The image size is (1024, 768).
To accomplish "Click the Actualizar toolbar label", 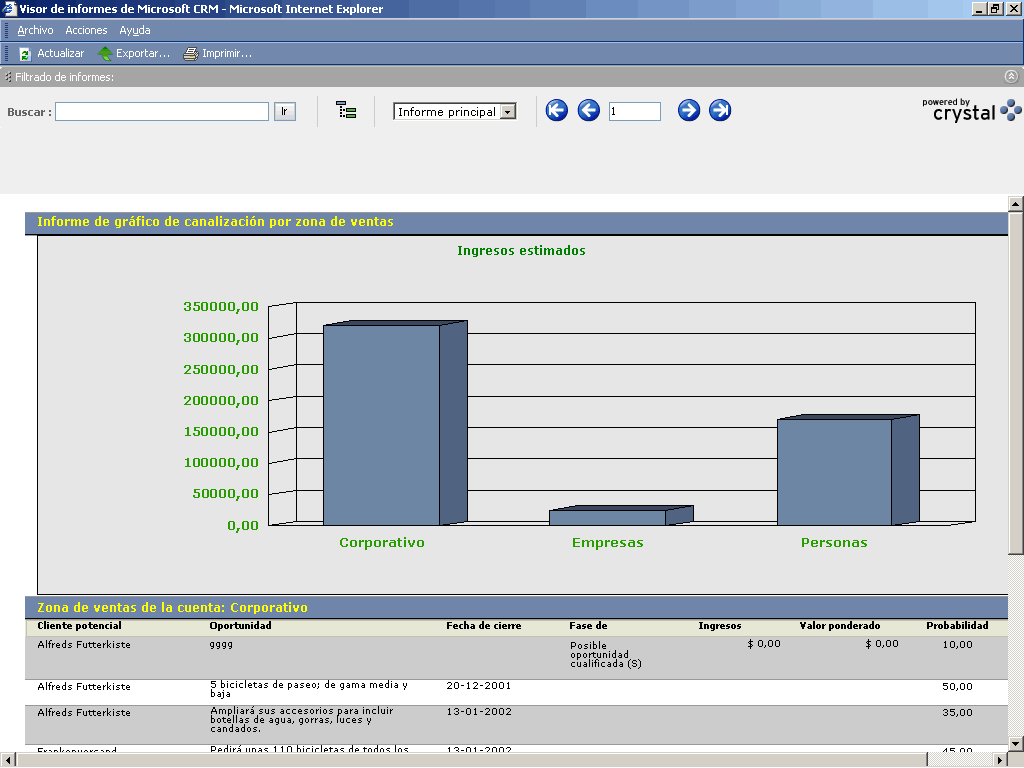I will 61,54.
